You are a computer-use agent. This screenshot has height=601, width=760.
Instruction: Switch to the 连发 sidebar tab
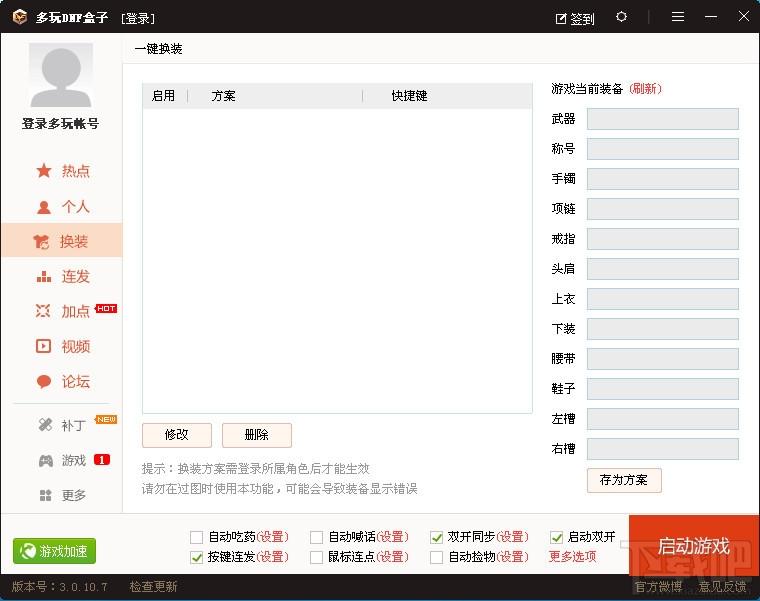(62, 276)
